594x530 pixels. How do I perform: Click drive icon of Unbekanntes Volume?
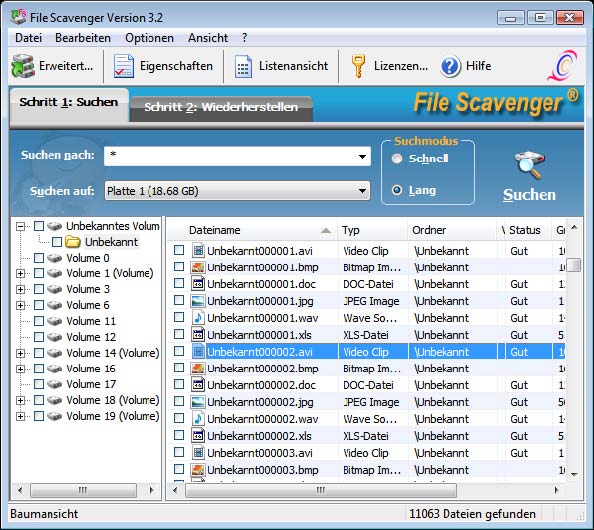(55, 226)
